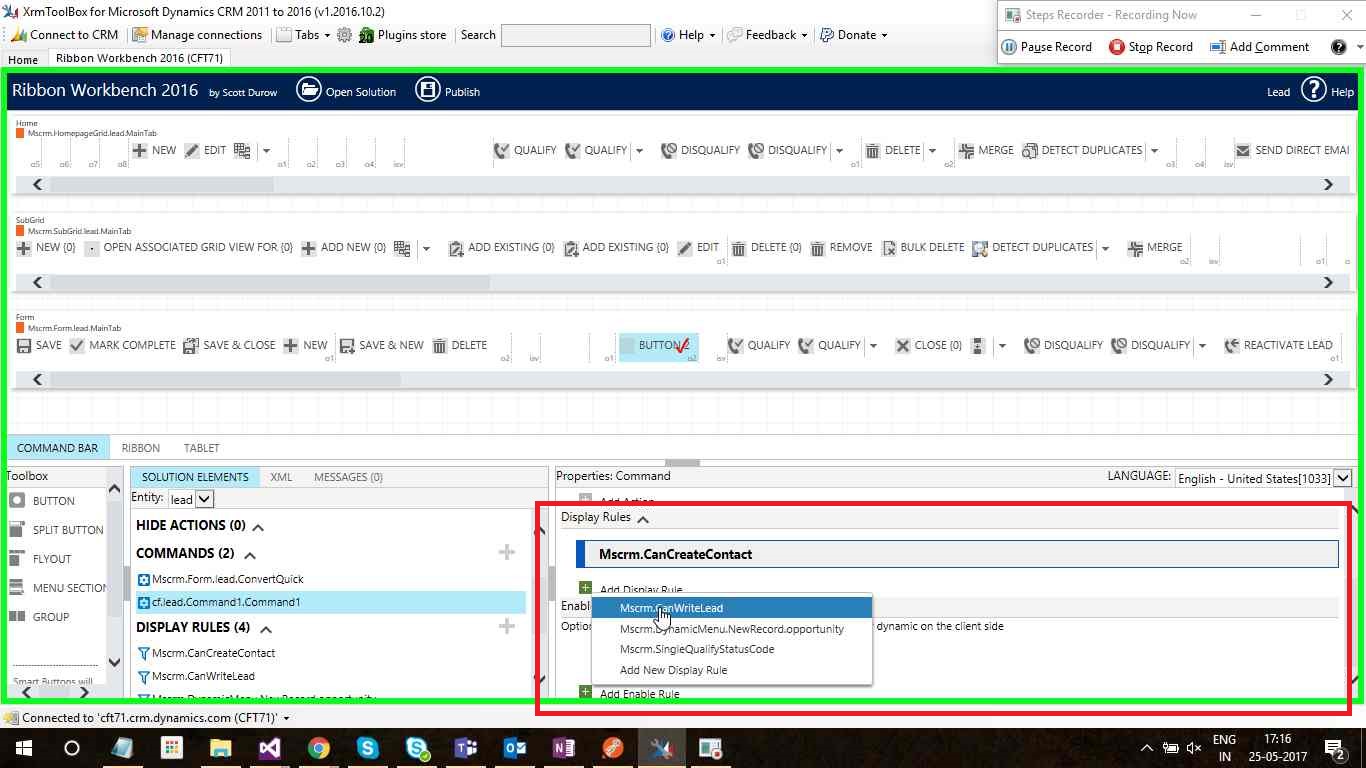Click MARK COMPLETE in Form row

point(122,345)
